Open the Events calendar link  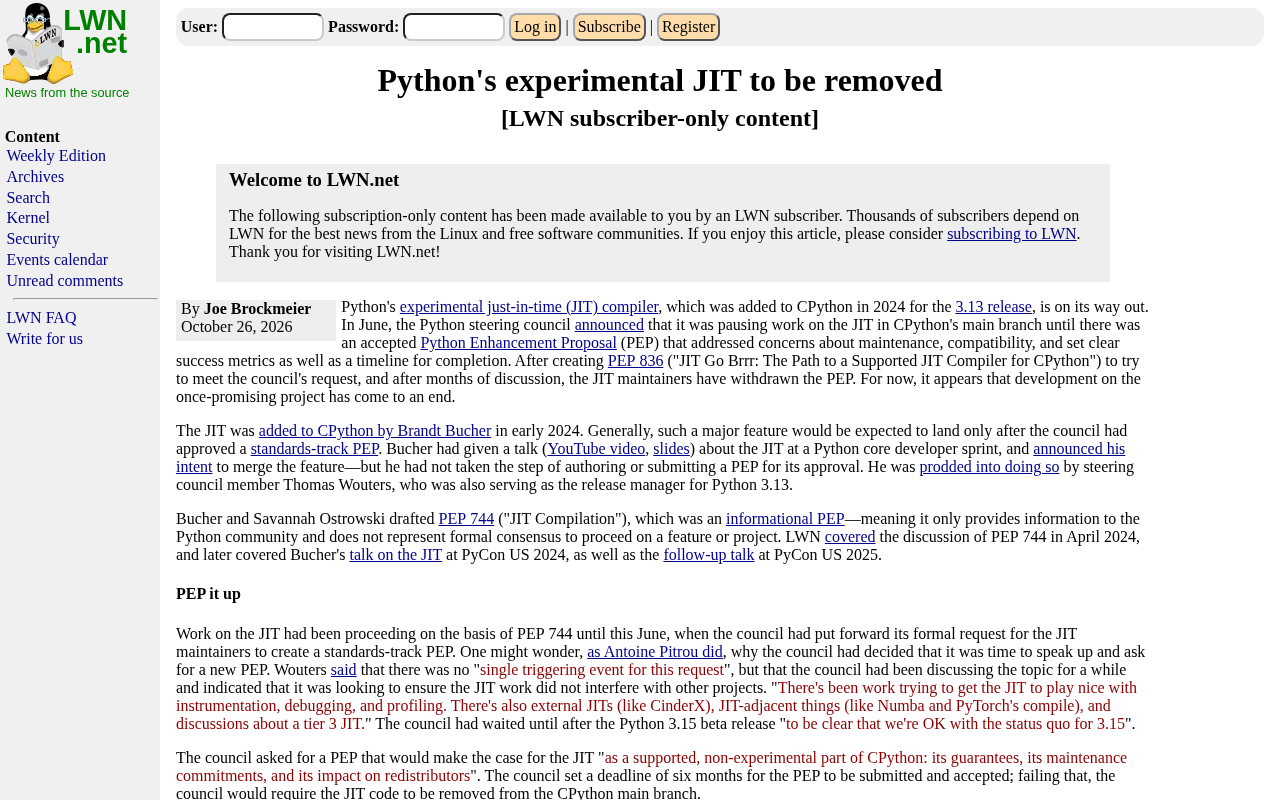(57, 260)
